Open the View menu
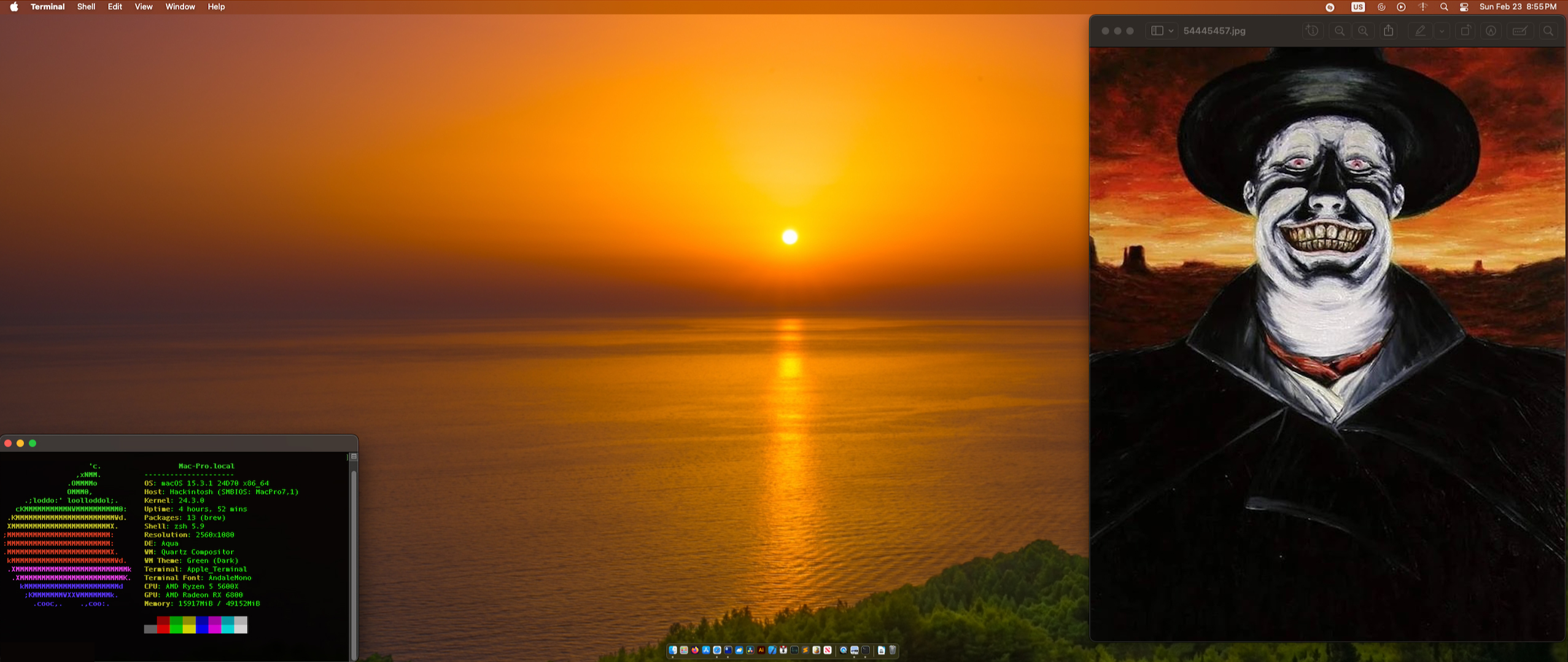Screen dimensions: 1568x662 144,7
